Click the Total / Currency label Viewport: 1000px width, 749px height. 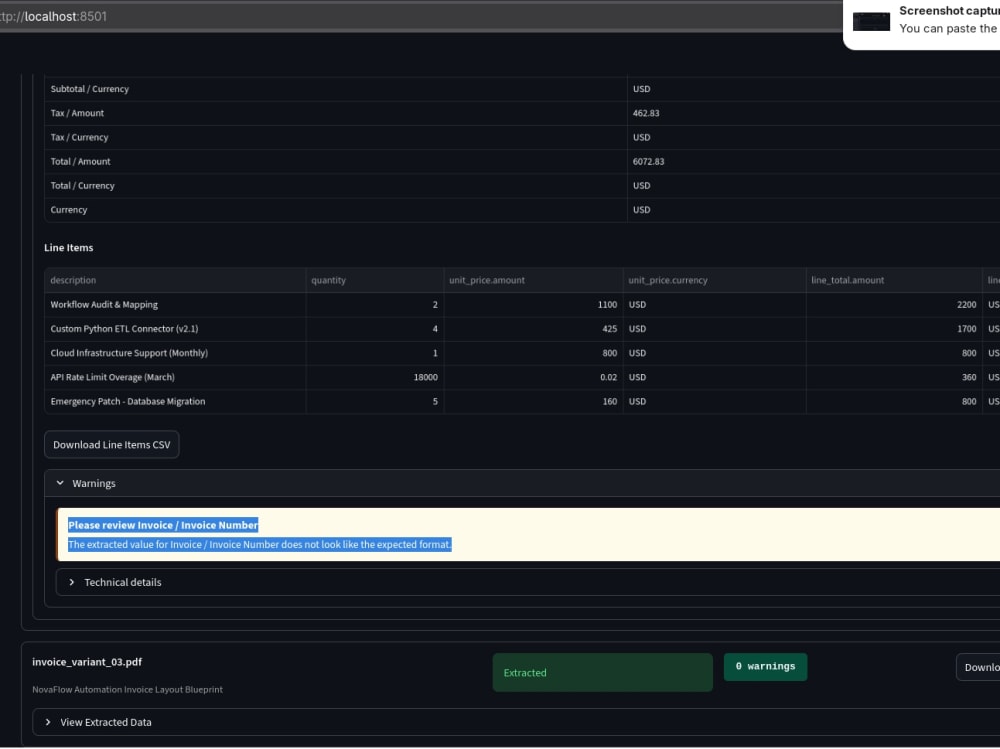point(82,186)
